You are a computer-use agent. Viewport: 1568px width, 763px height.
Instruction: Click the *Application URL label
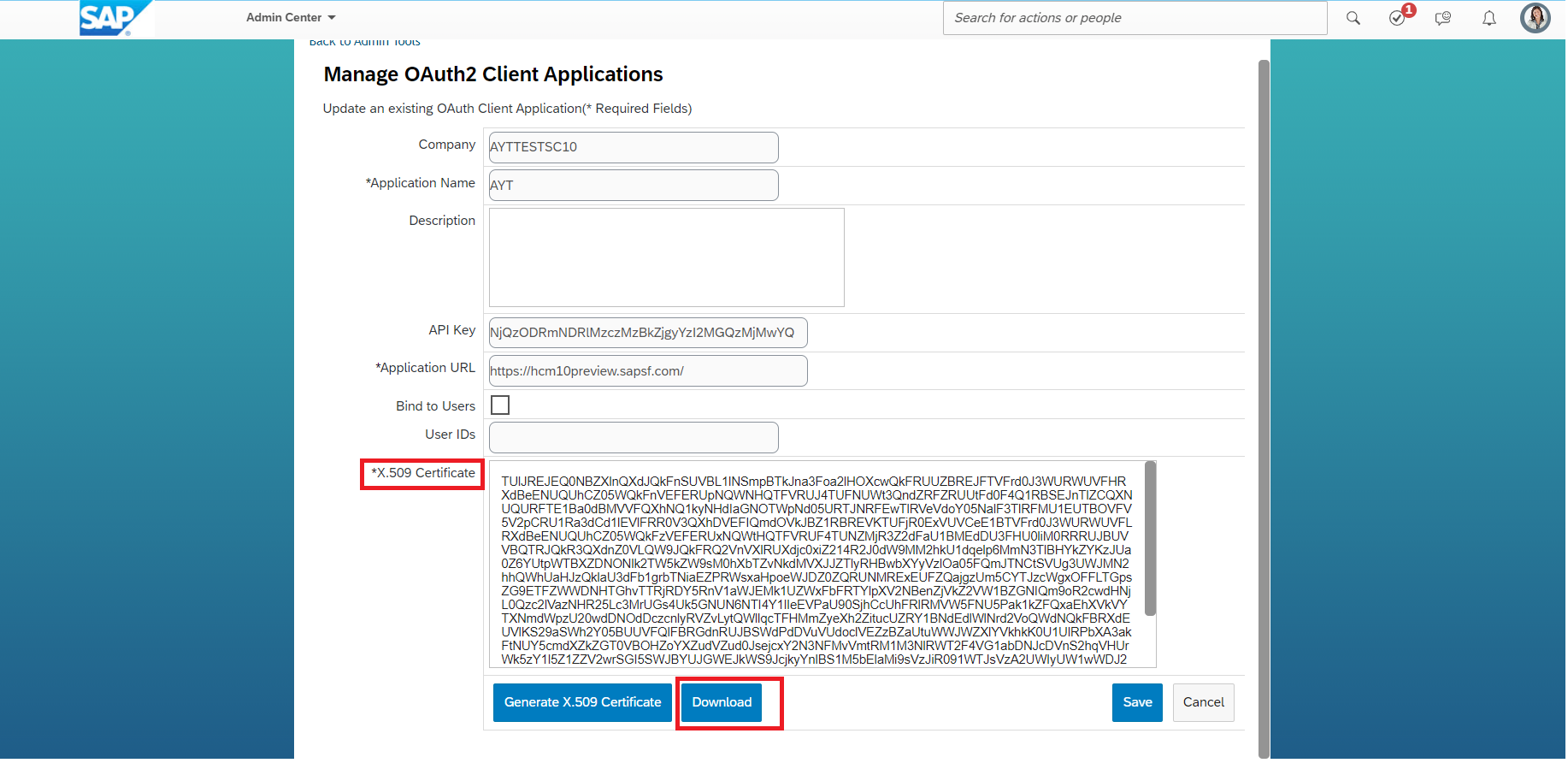[x=425, y=368]
